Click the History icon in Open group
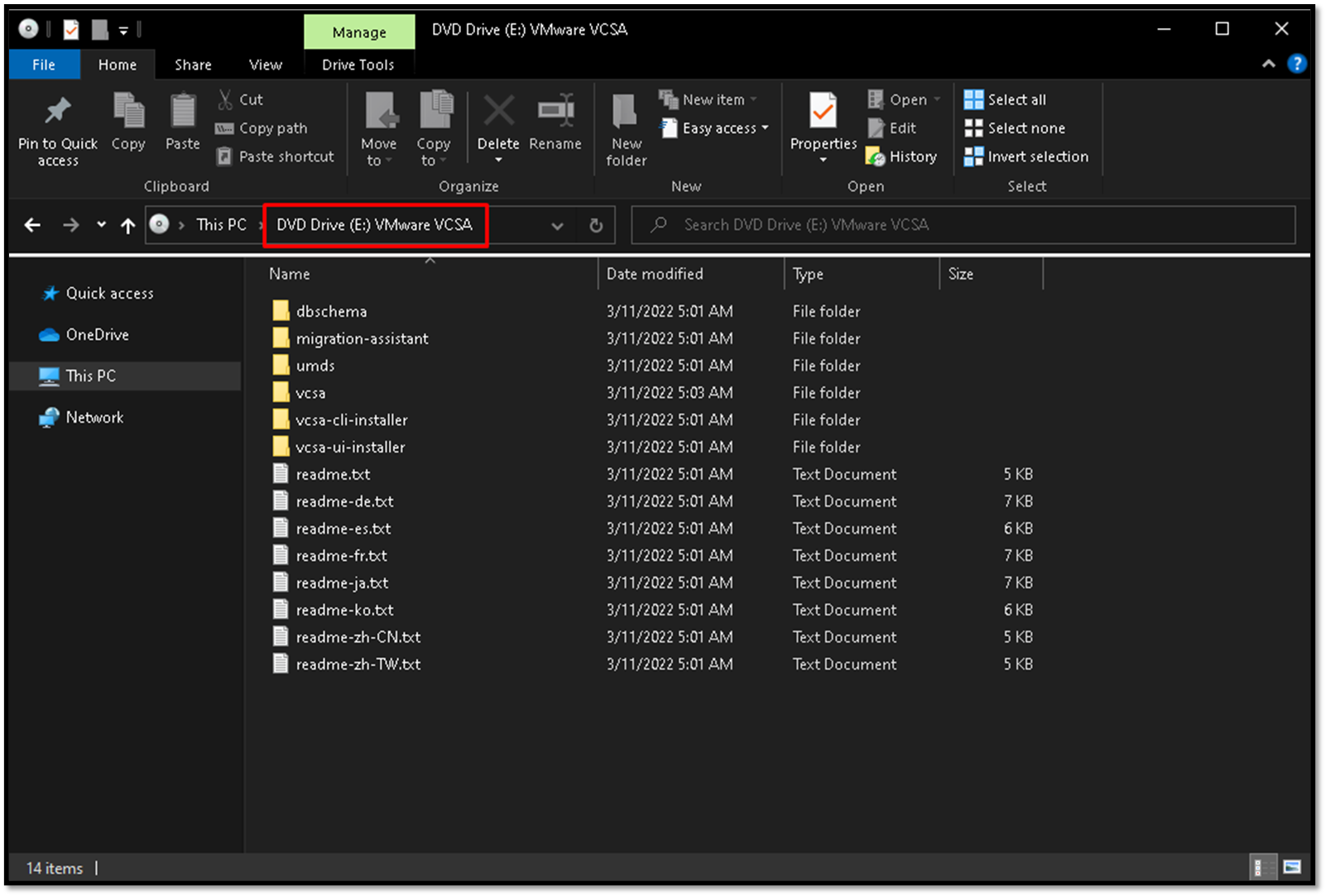Screen dimensions: 1326x896 tap(876, 156)
